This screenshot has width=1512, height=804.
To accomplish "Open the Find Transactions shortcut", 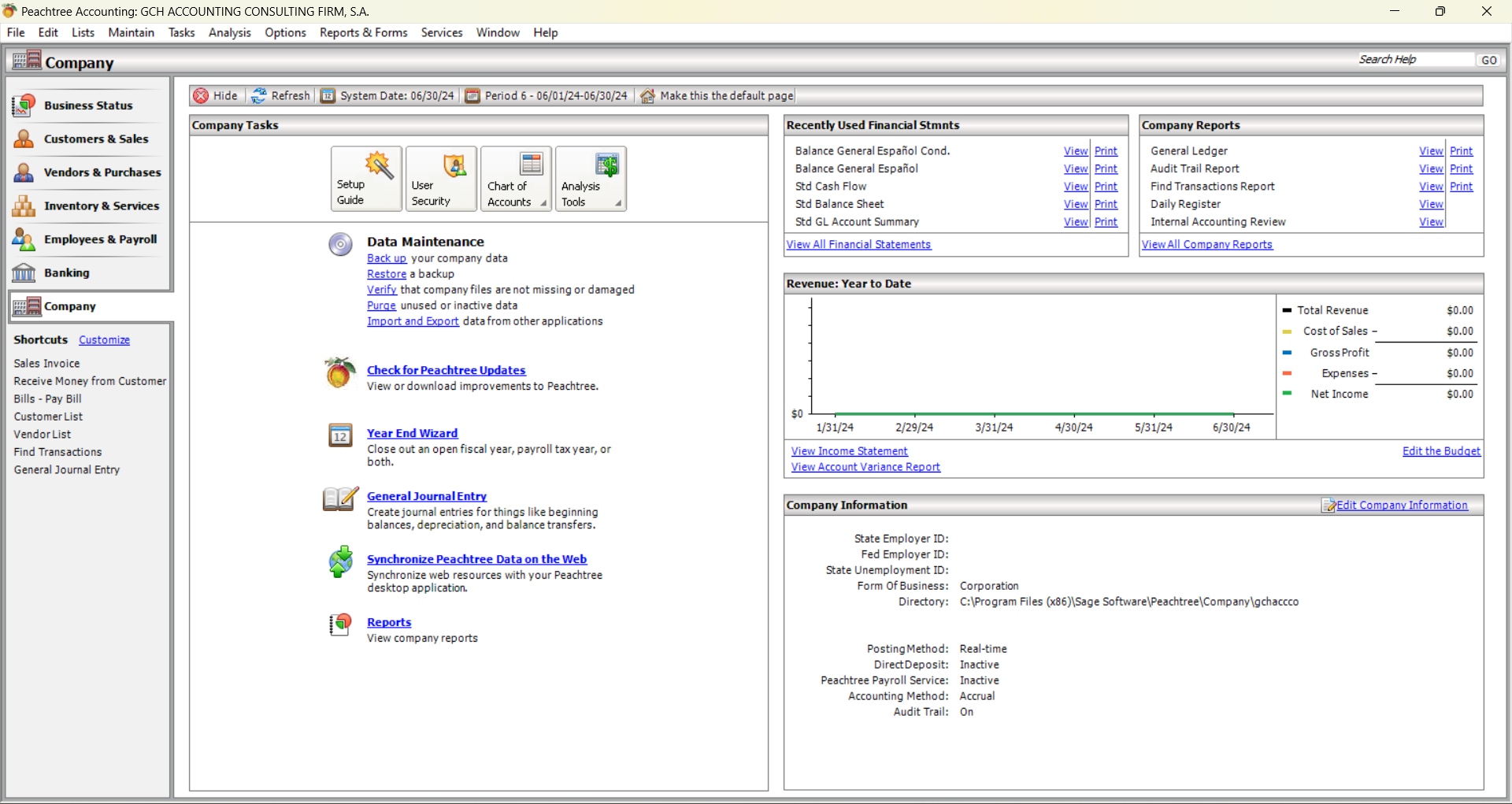I will (x=57, y=452).
